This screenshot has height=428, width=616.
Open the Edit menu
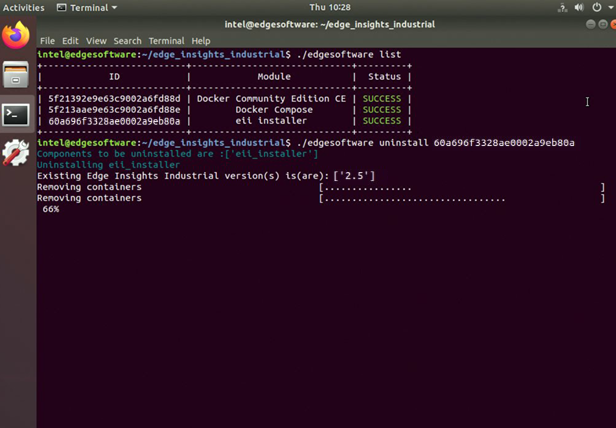click(x=70, y=41)
